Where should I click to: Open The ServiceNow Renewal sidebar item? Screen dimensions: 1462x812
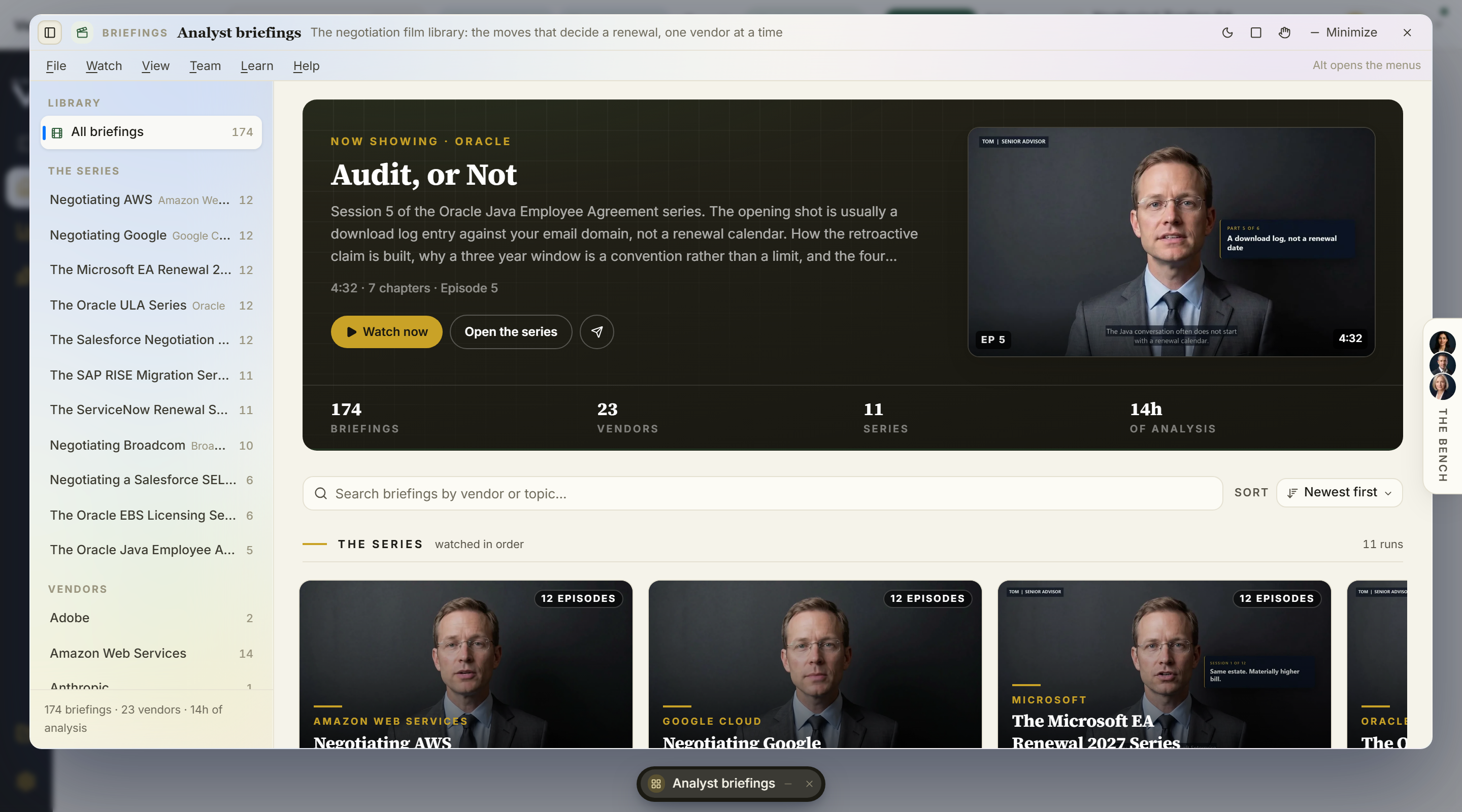pos(151,410)
